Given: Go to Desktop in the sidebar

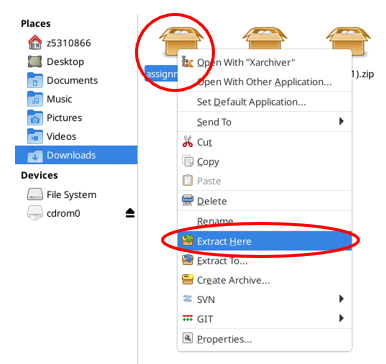Looking at the screenshot, I should coord(76,62).
